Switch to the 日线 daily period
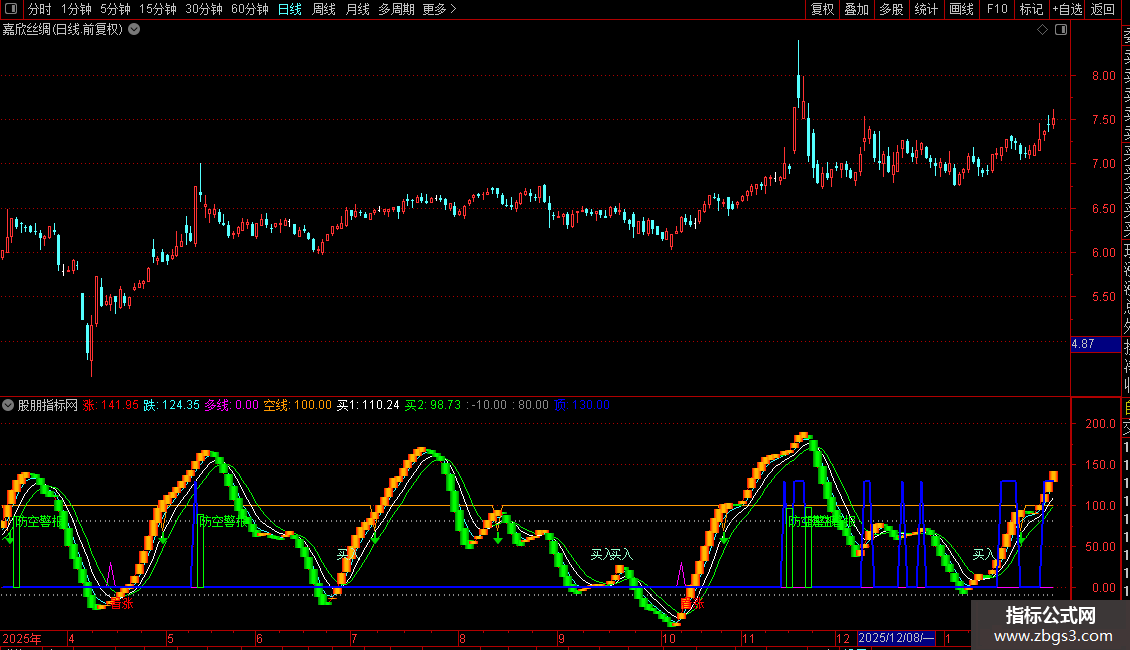 (x=289, y=9)
